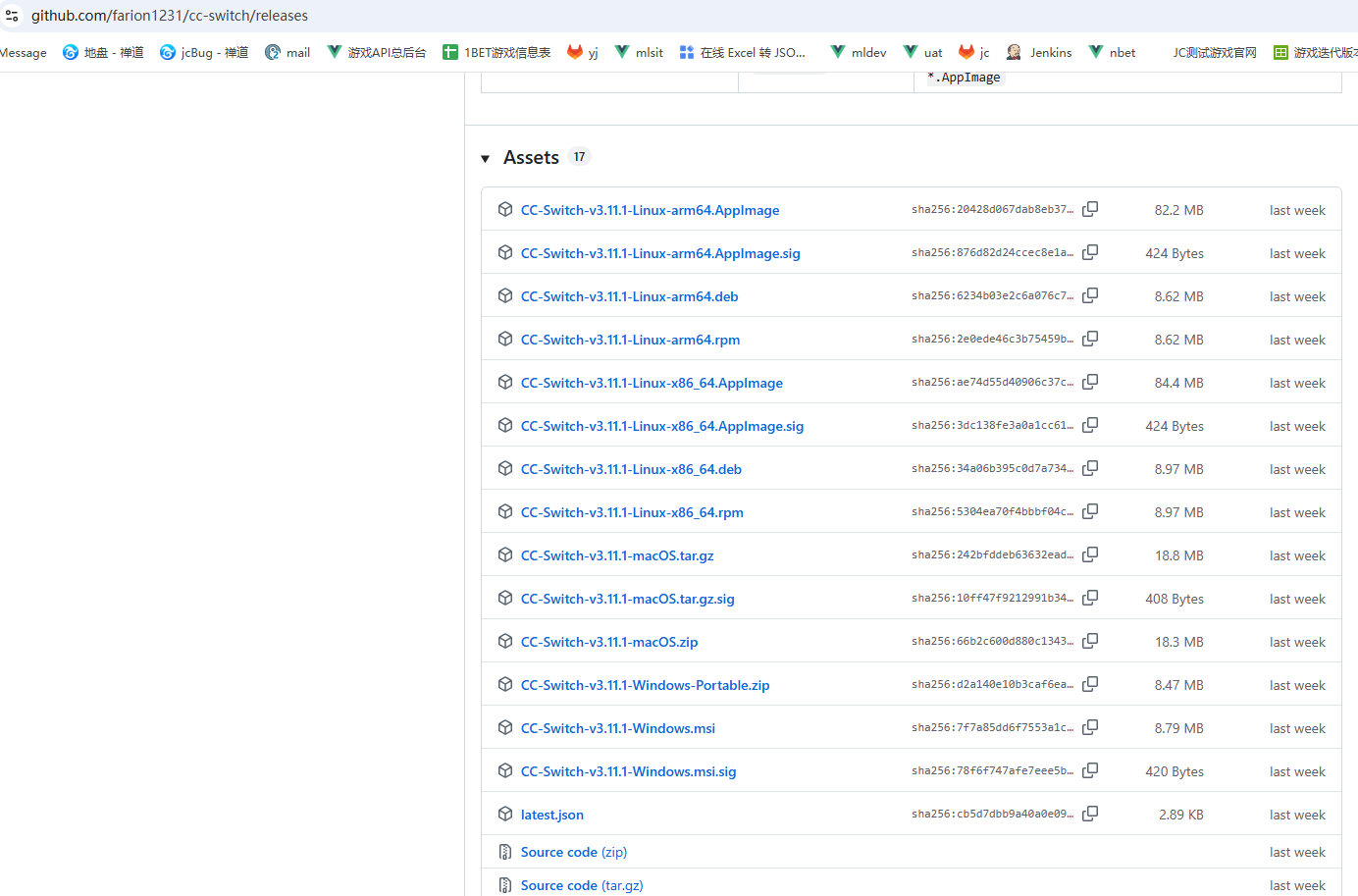Select the 2.89 KB size of latest.json
1358x896 pixels.
pos(1180,815)
